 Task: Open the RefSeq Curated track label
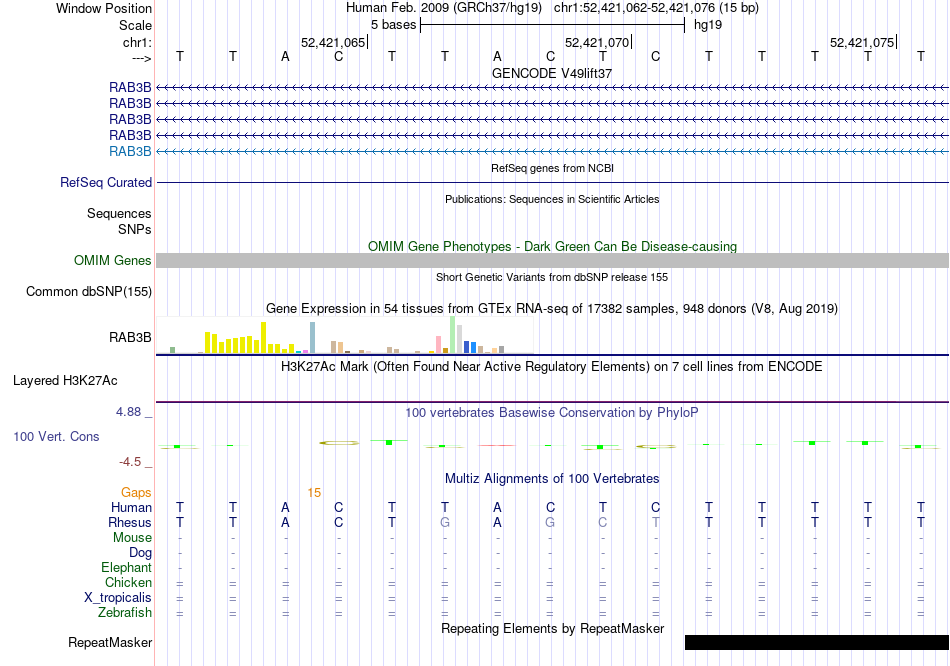(x=106, y=182)
